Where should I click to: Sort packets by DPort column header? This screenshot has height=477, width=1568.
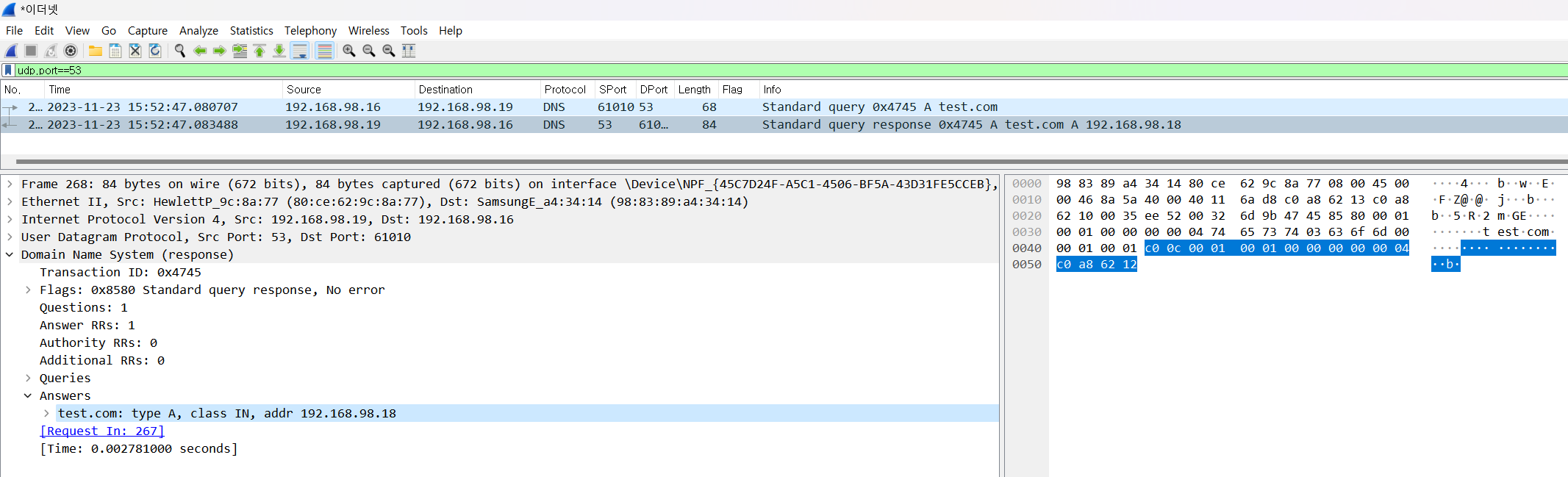655,90
